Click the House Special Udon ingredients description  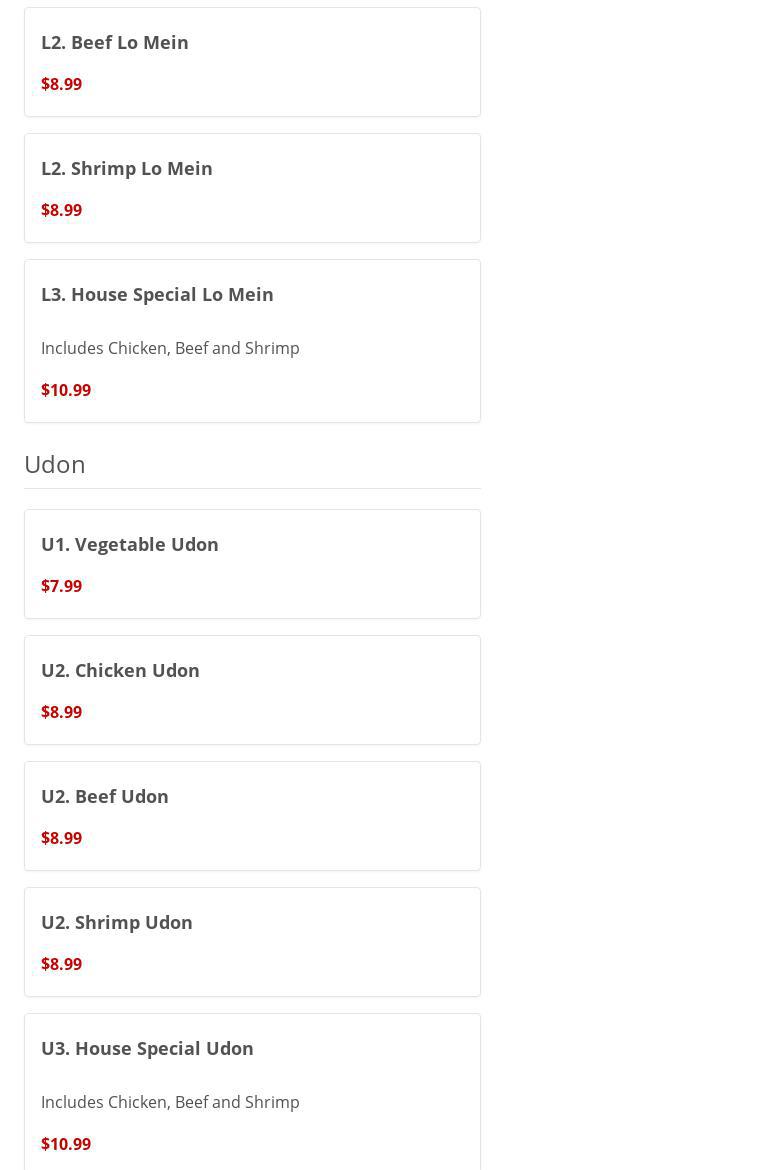coord(170,1102)
